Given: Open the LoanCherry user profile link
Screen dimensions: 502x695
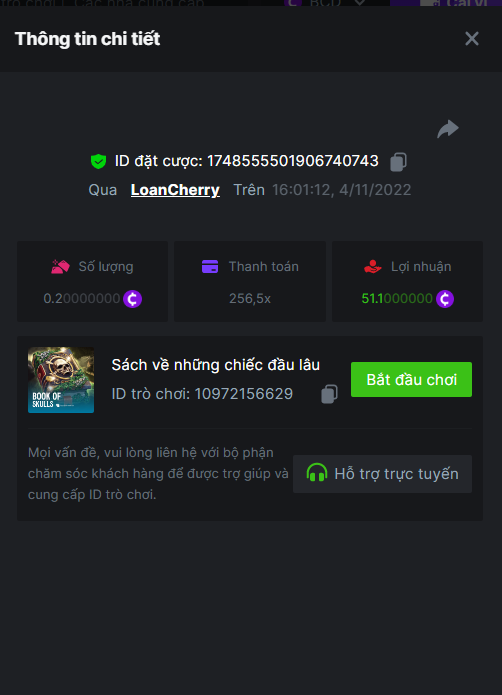Looking at the screenshot, I should point(175,190).
